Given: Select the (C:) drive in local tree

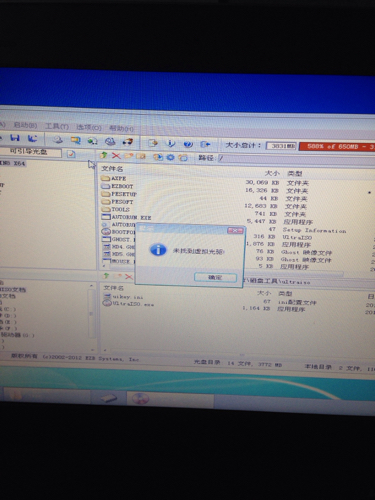Looking at the screenshot, I should click(x=8, y=309).
